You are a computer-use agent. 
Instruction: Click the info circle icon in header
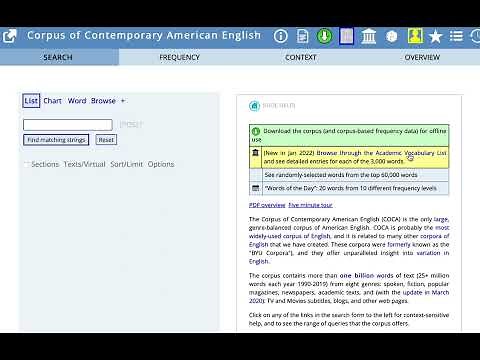[x=281, y=36]
